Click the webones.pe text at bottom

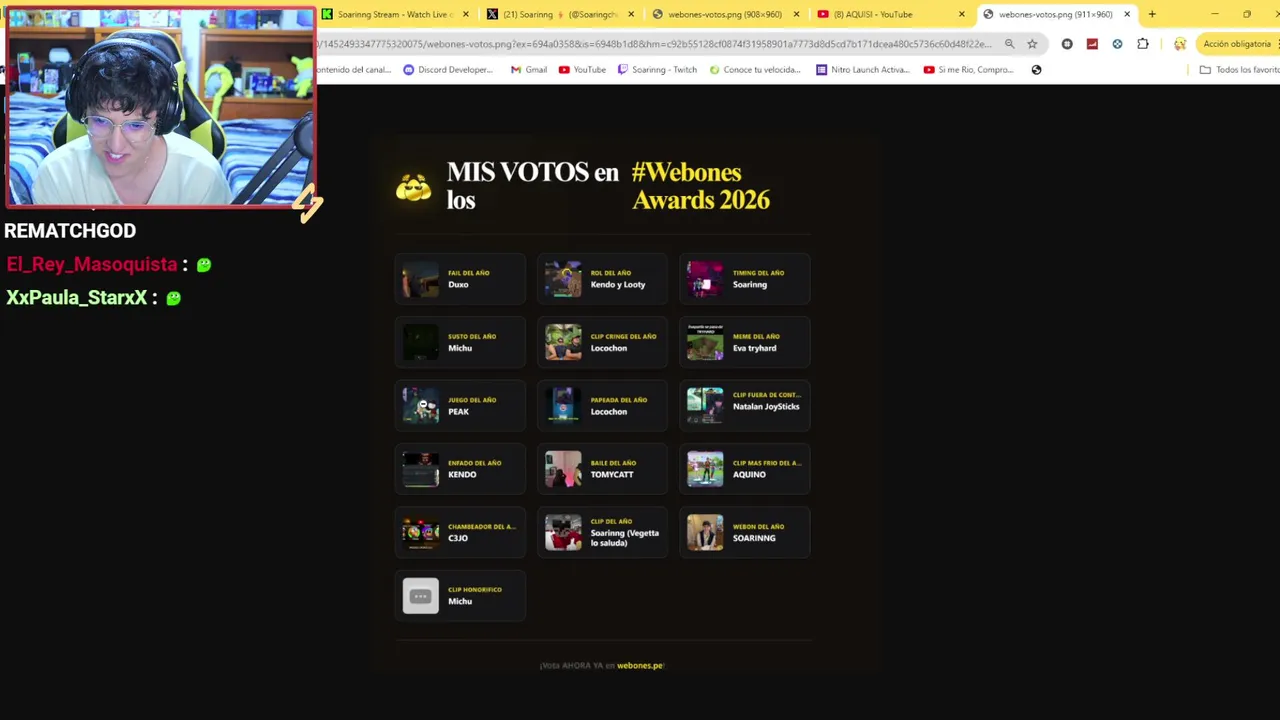(x=640, y=665)
